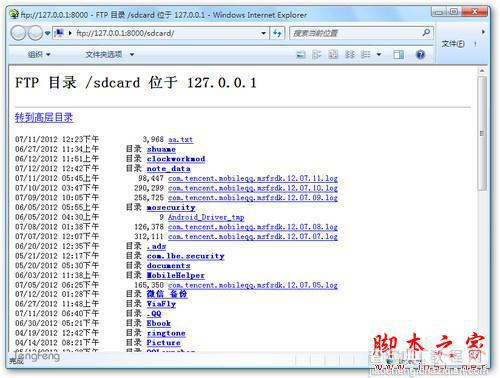Click file size 3,968 of aa.txt
The height and width of the screenshot is (378, 500).
(x=153, y=139)
